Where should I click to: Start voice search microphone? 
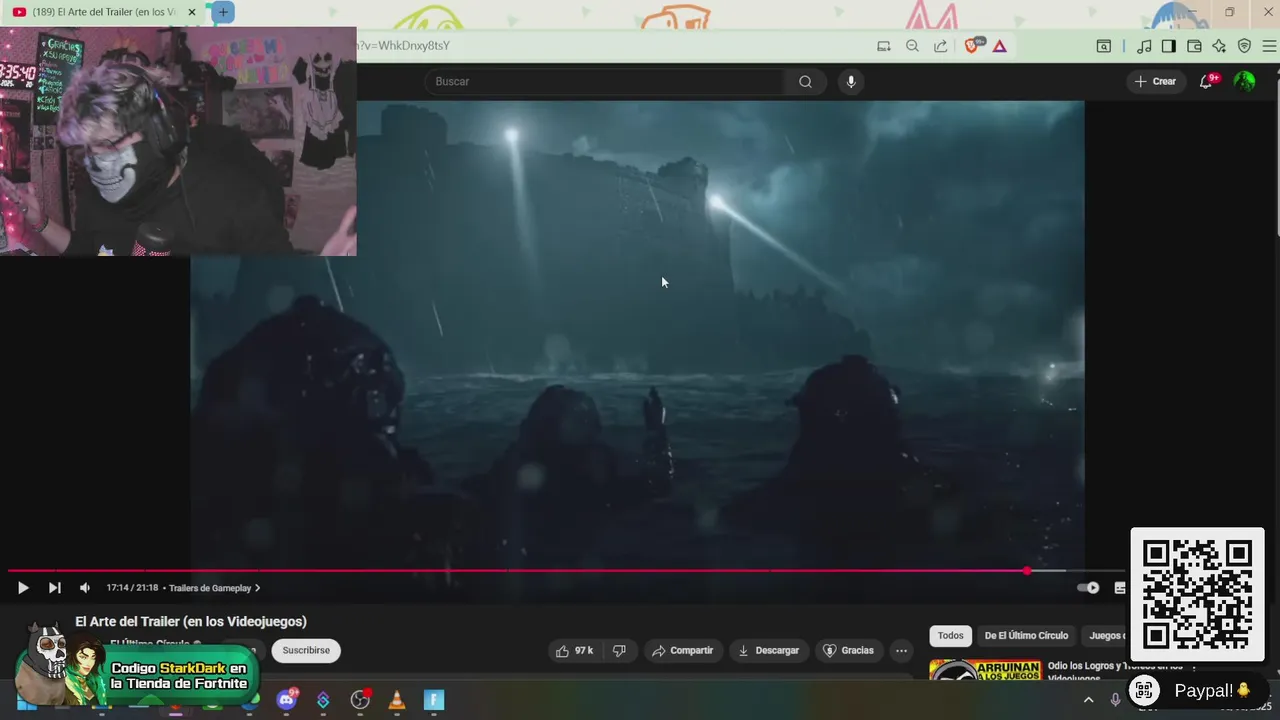pyautogui.click(x=851, y=81)
